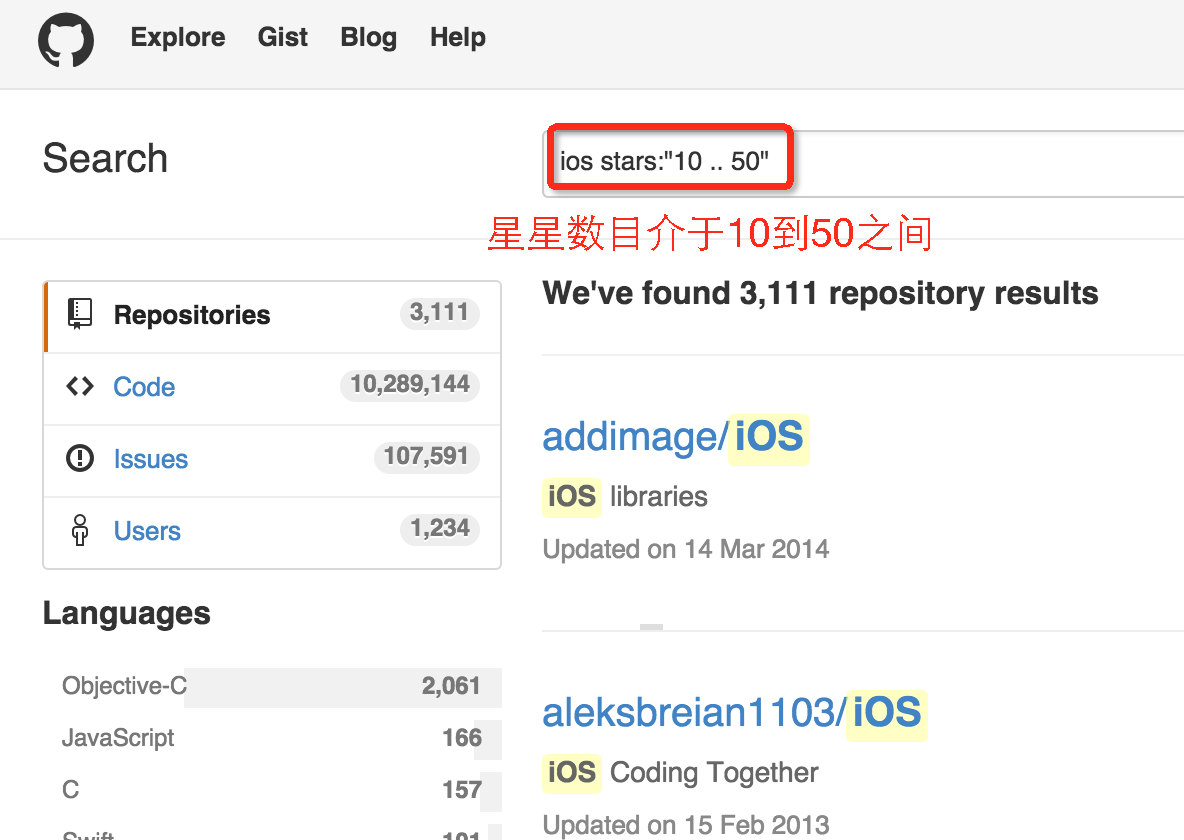The image size is (1184, 840).
Task: Click the GitHub Octocat logo
Action: click(x=66, y=39)
